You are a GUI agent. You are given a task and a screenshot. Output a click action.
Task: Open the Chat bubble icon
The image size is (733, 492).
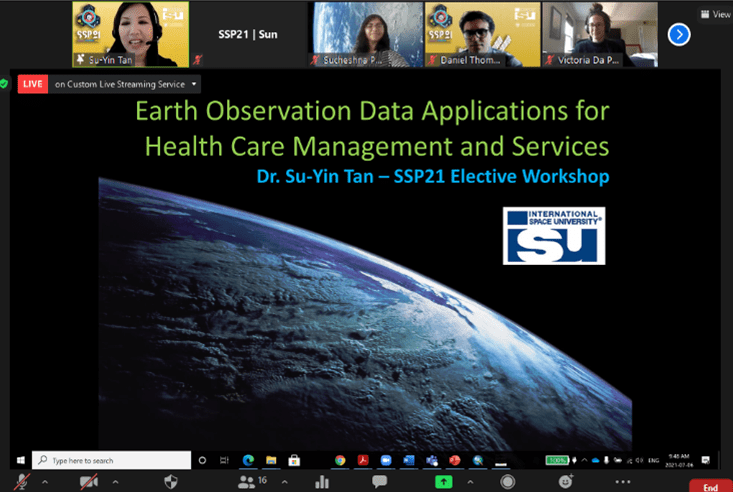380,481
